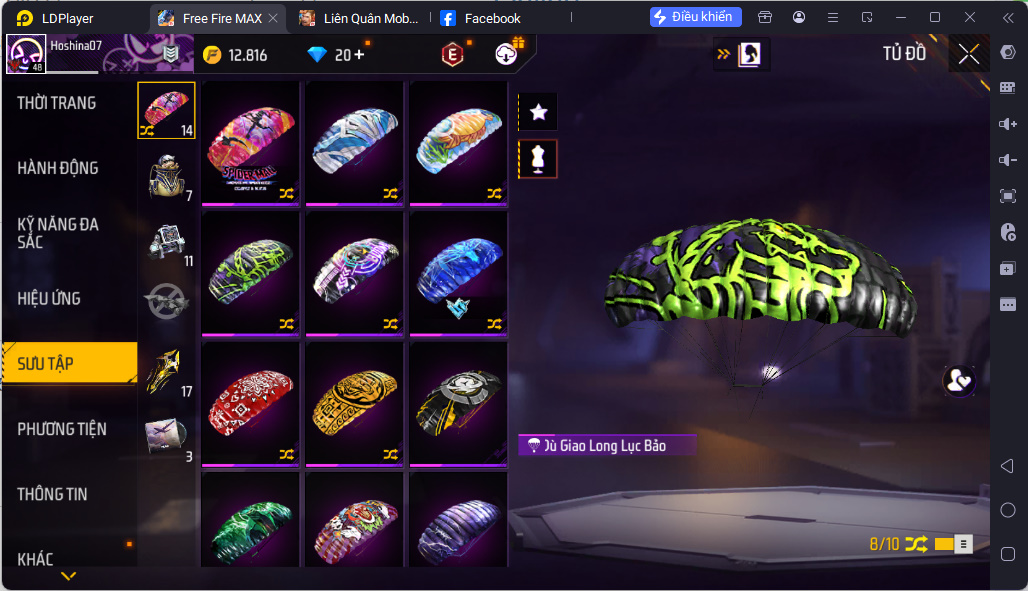Open the backpack skins subcategory
This screenshot has height=591, width=1028.
click(167, 176)
